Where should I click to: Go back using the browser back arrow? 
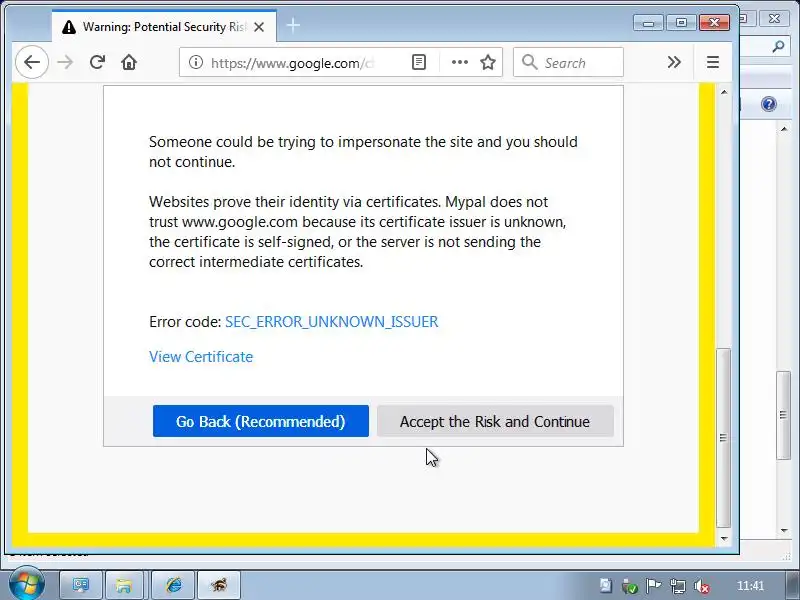[x=32, y=62]
